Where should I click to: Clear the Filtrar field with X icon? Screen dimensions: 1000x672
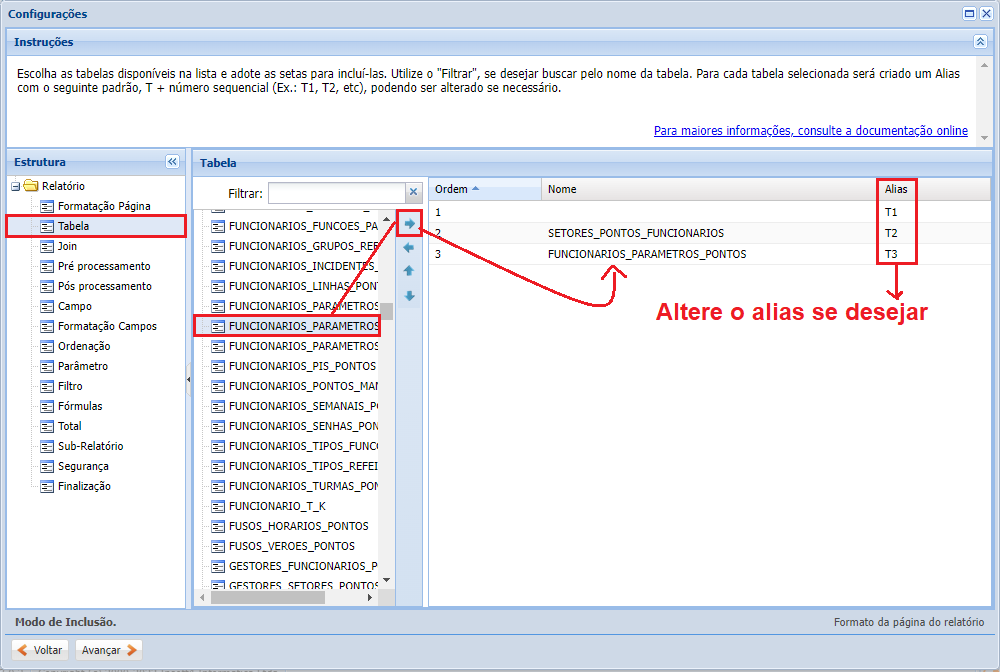click(413, 192)
